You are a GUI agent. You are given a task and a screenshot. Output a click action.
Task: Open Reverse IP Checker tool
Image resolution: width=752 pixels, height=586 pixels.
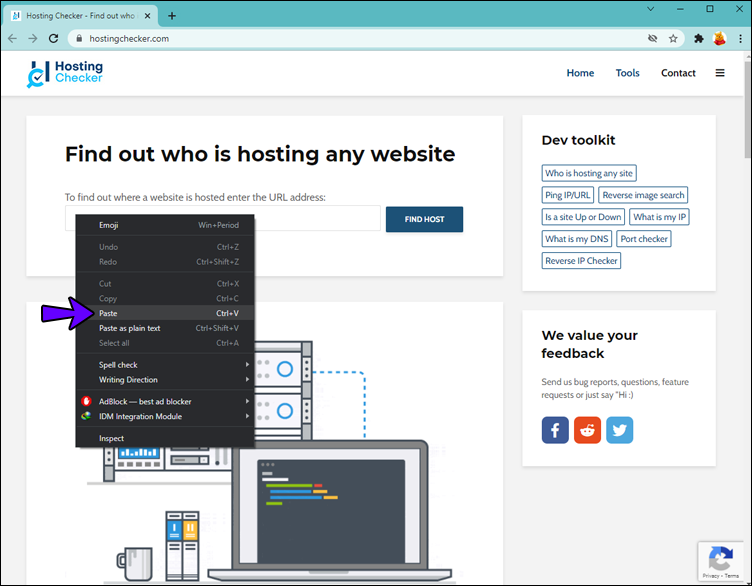[x=581, y=261]
